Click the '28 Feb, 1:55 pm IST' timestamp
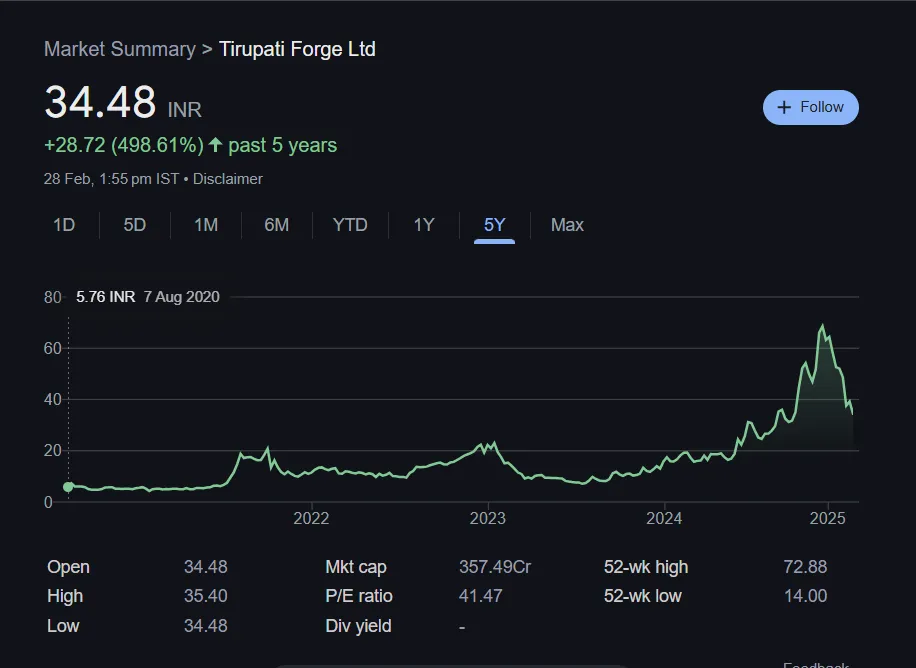 [111, 179]
